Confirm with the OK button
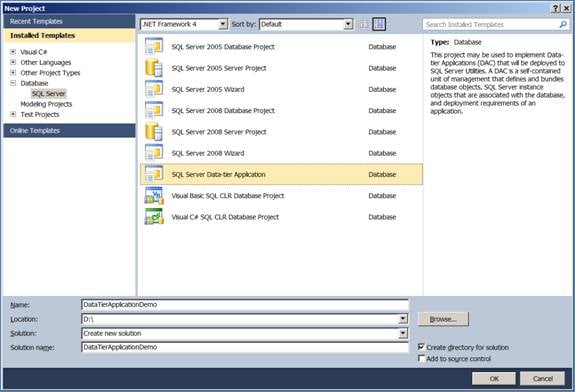This screenshot has width=575, height=392. 494,378
